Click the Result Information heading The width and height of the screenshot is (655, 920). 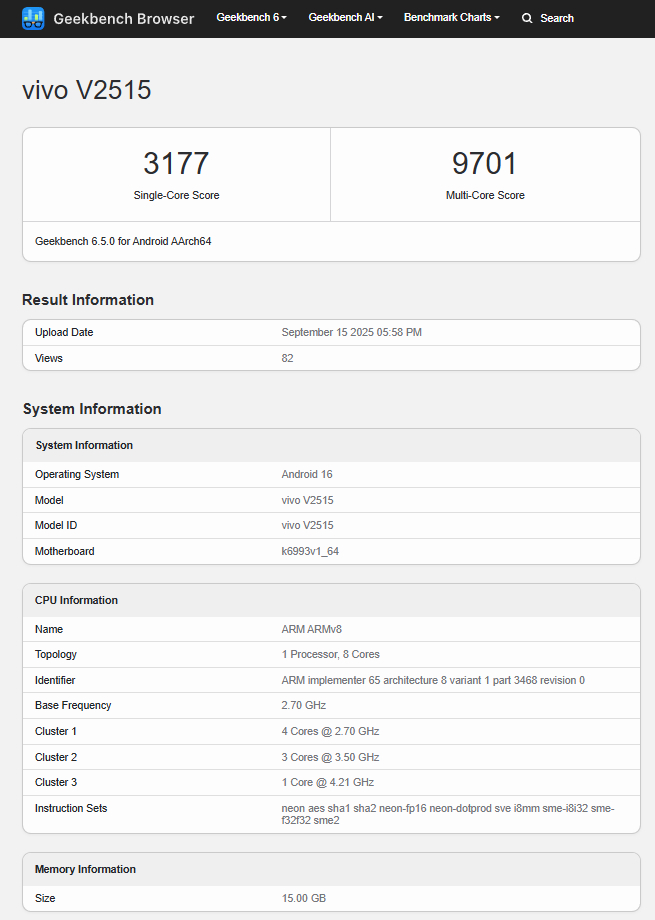[x=88, y=300]
